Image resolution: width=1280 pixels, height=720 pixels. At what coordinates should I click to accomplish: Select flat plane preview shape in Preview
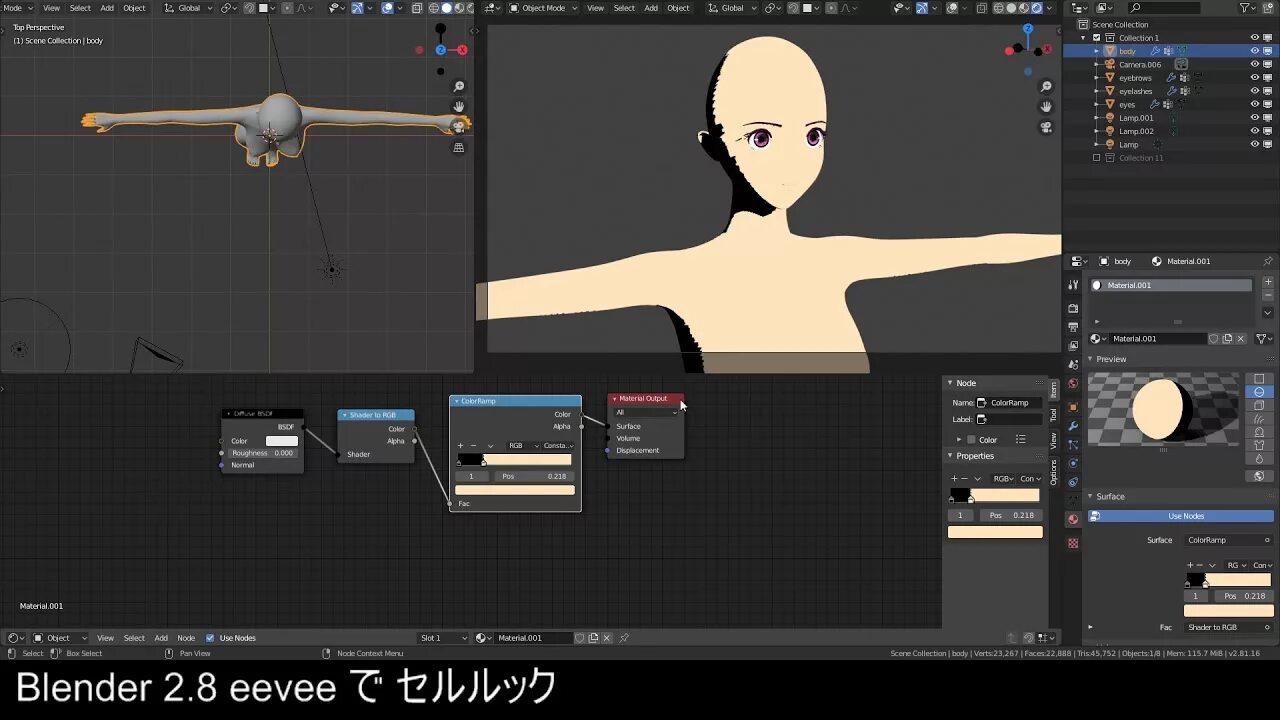(1259, 379)
